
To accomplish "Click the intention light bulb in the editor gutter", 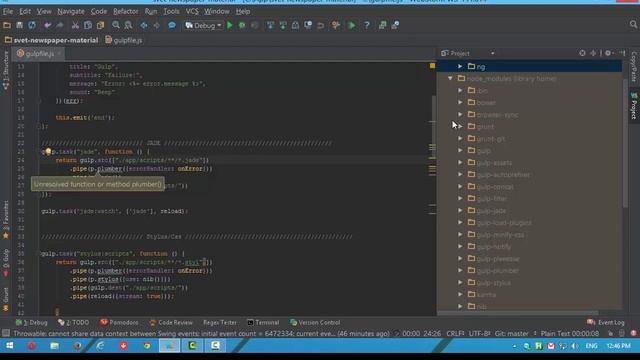I will pos(48,152).
